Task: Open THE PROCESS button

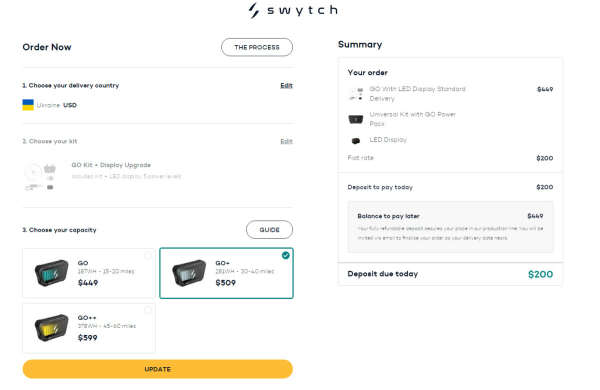Action: point(257,47)
